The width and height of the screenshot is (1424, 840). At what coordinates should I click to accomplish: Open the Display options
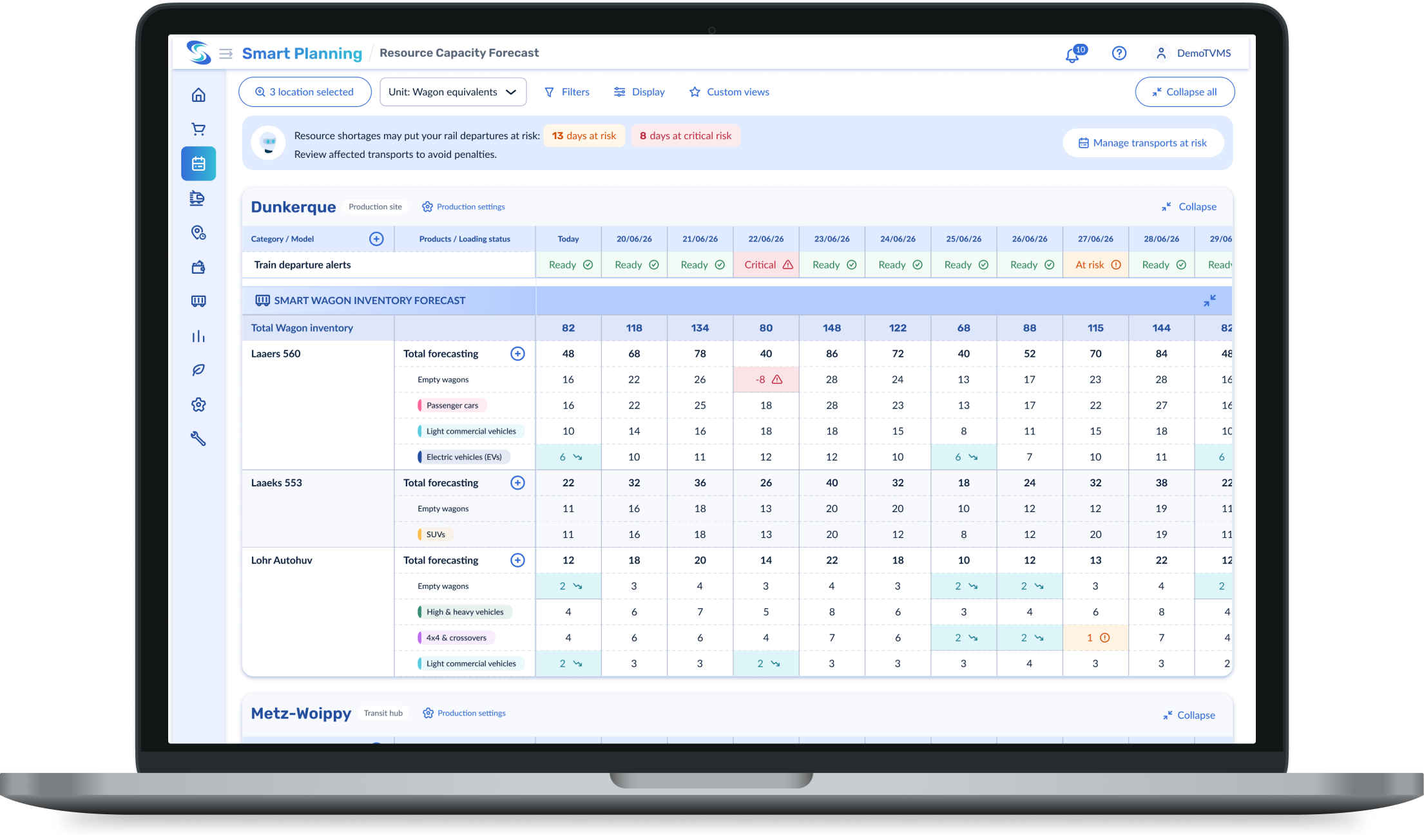click(639, 92)
